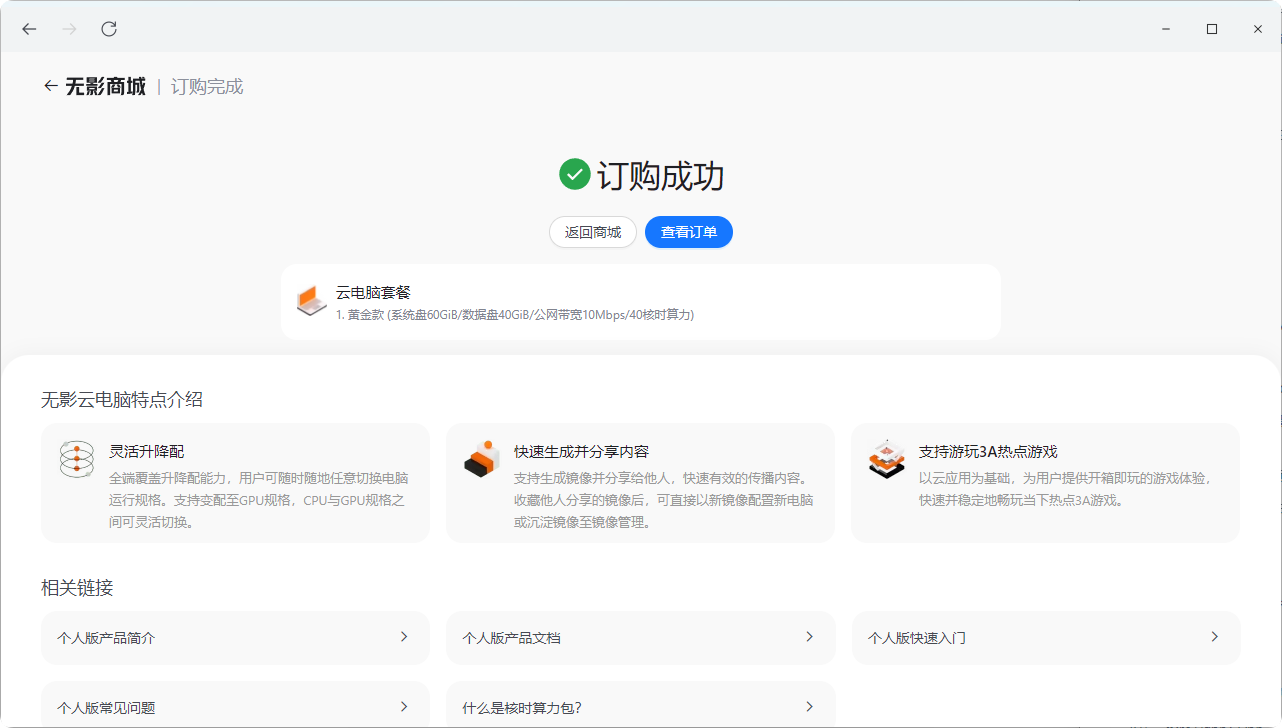The height and width of the screenshot is (728, 1282).
Task: Click the 支持游玩3A热点游戏 feature icon
Action: (886, 459)
